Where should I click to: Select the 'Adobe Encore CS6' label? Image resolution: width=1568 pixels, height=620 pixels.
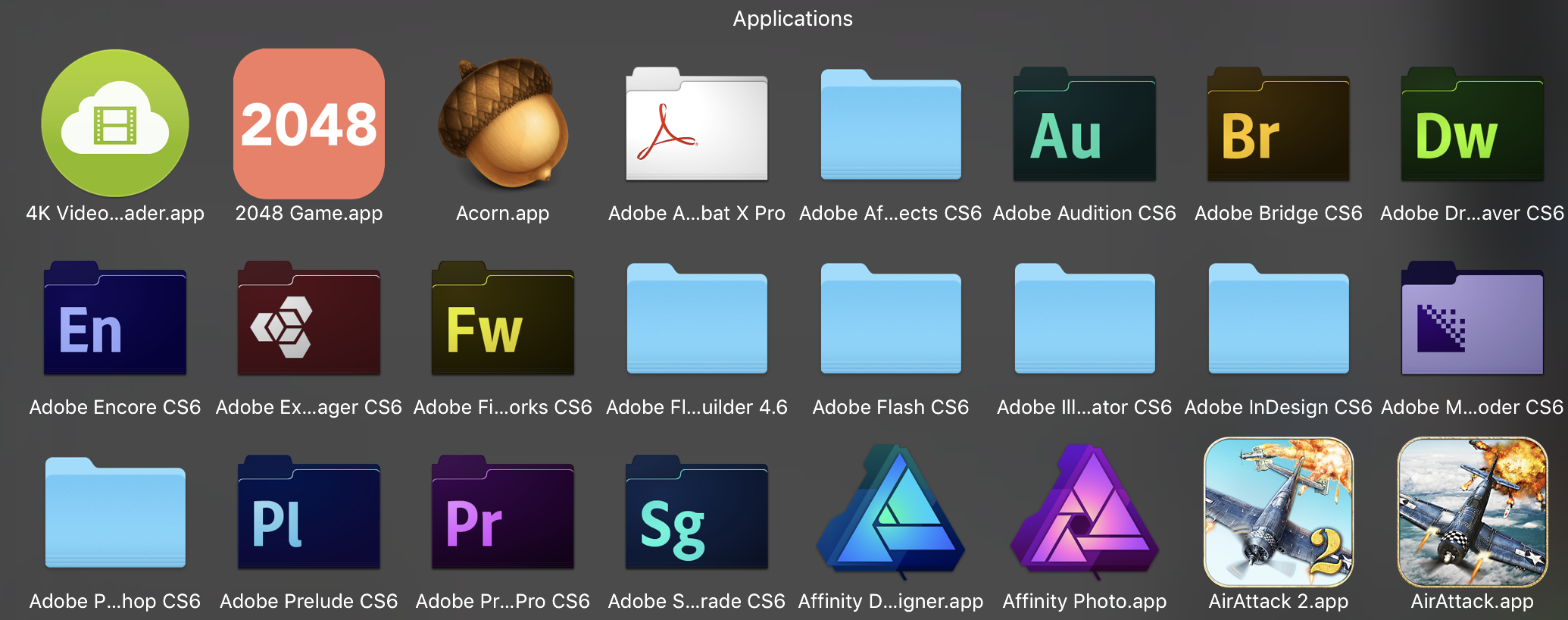[115, 408]
